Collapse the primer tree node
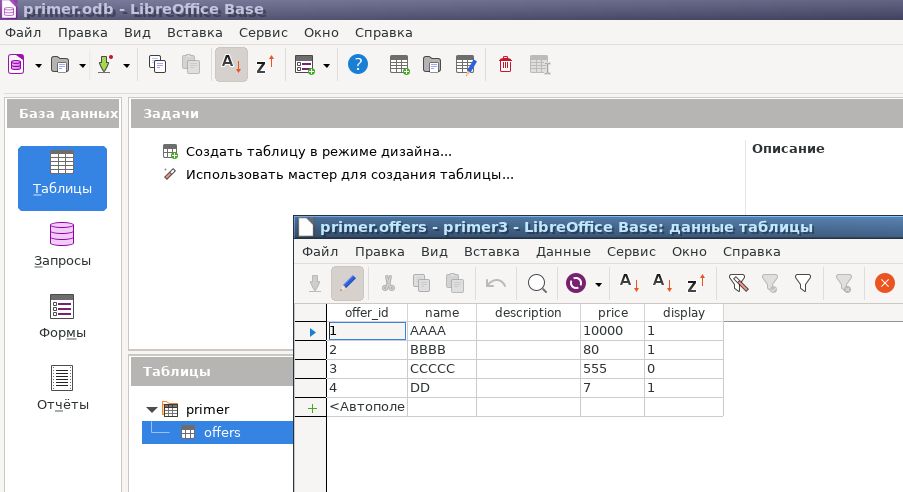 pos(151,410)
